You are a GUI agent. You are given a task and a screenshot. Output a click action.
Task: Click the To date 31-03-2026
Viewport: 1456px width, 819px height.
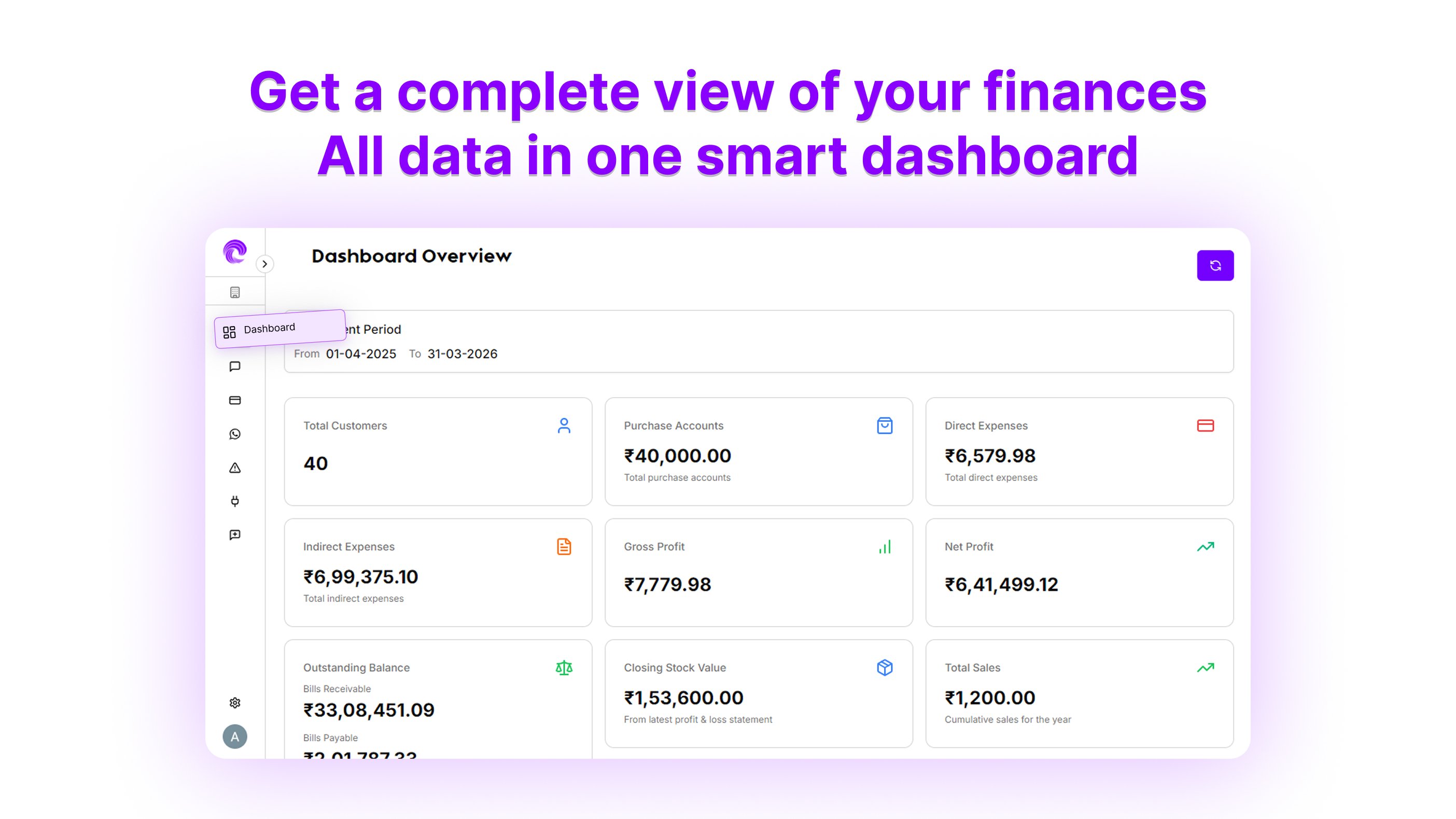[462, 354]
